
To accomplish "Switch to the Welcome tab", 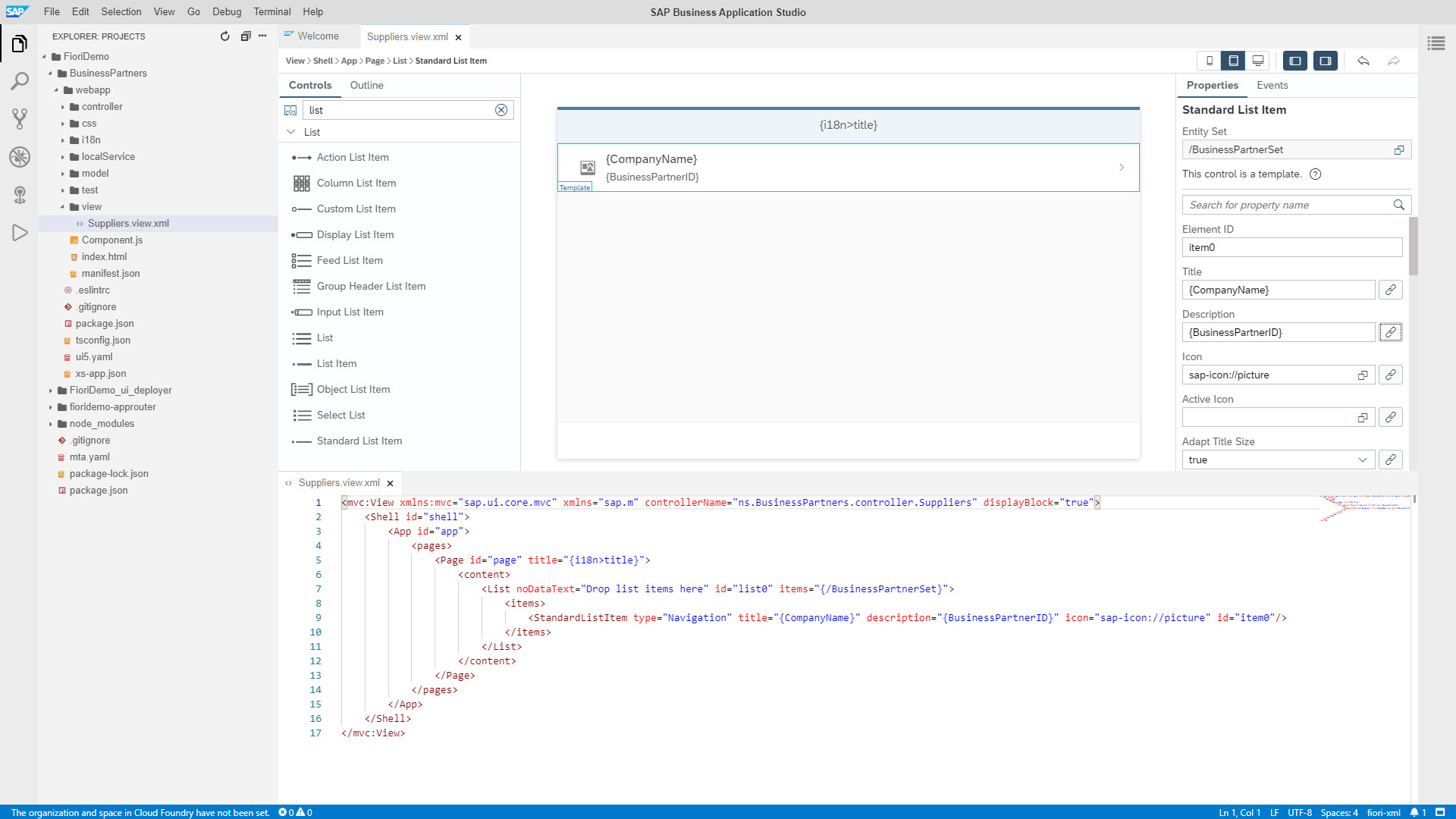I will click(318, 36).
